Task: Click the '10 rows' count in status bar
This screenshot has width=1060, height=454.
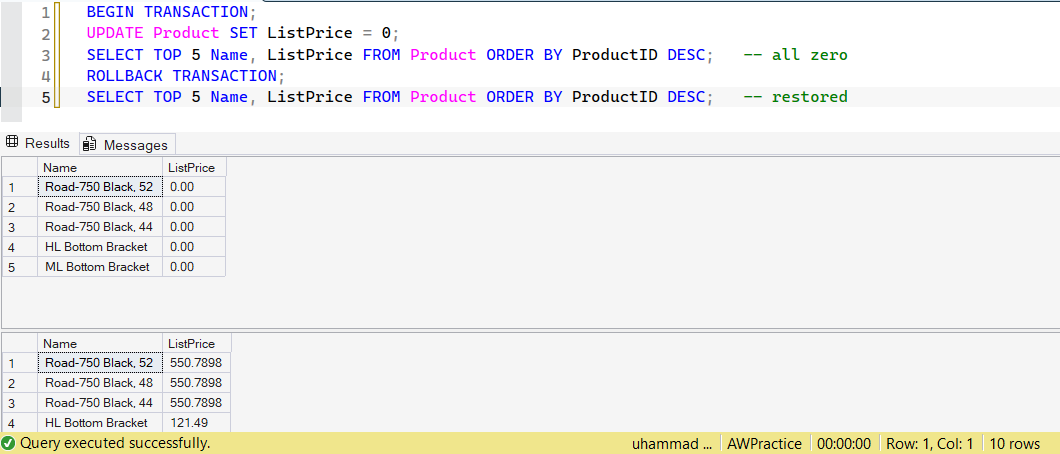Action: tap(1015, 444)
